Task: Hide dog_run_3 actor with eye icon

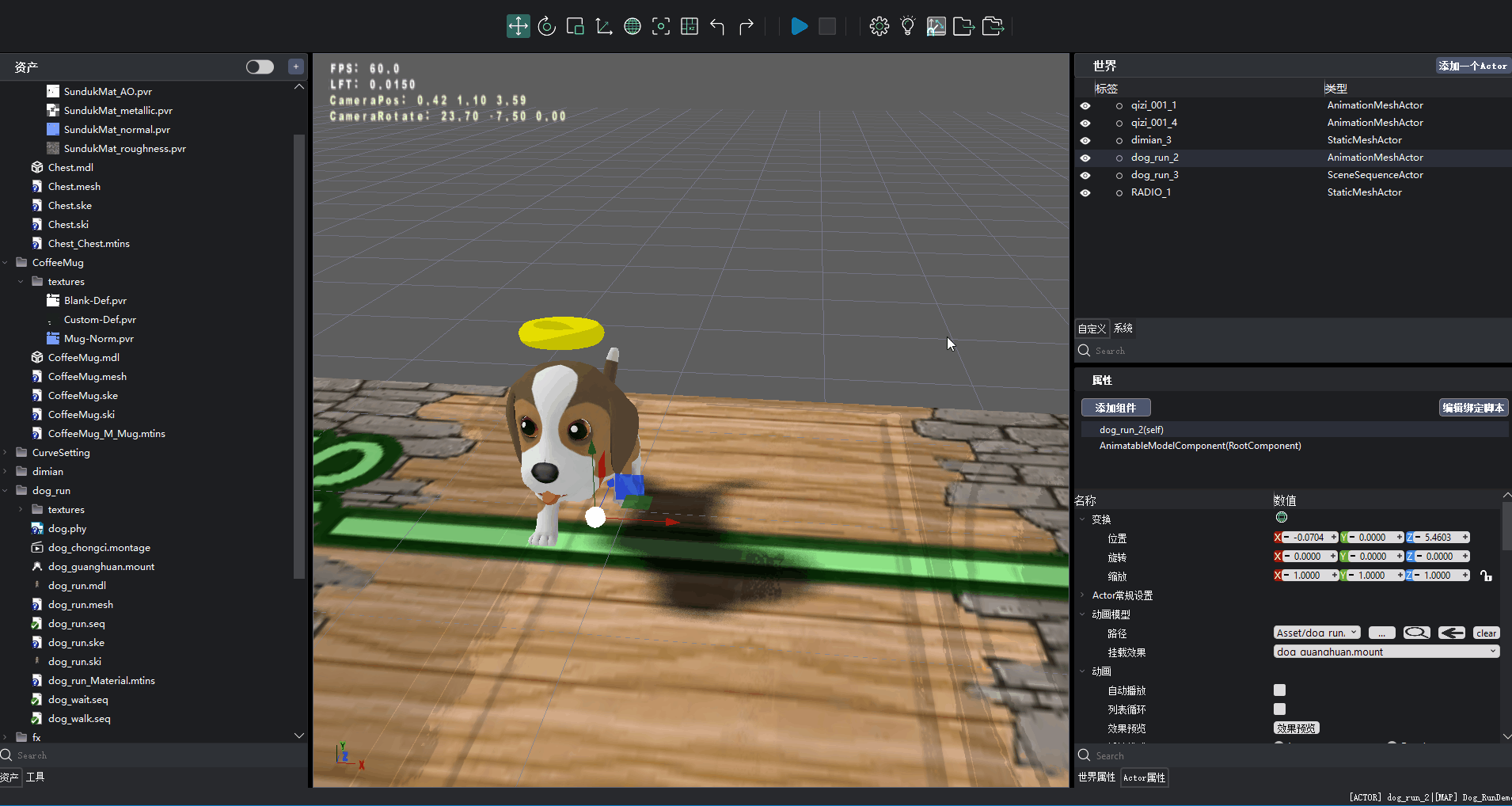Action: [1085, 175]
